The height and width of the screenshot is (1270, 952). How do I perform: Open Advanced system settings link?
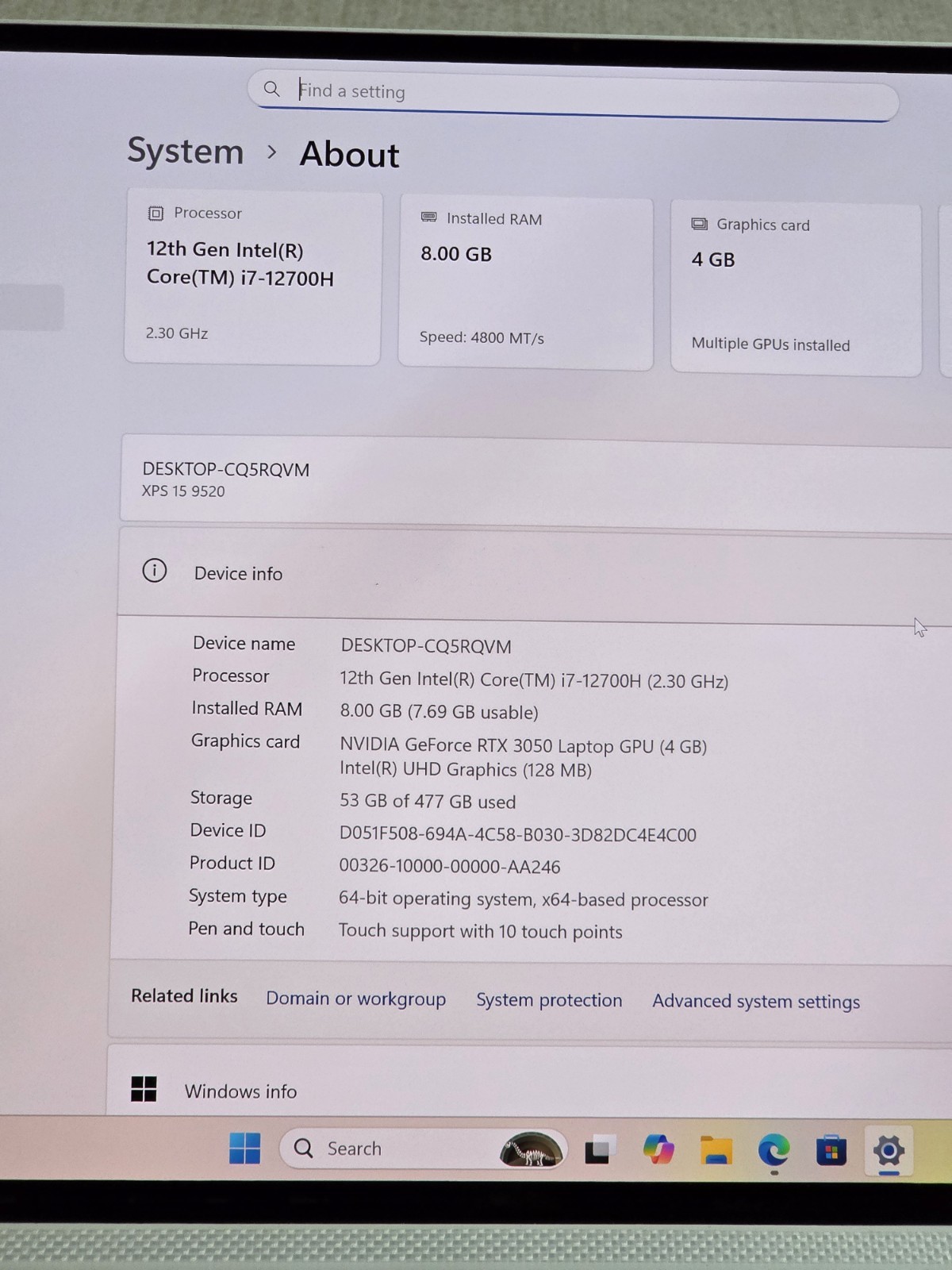(x=756, y=1002)
